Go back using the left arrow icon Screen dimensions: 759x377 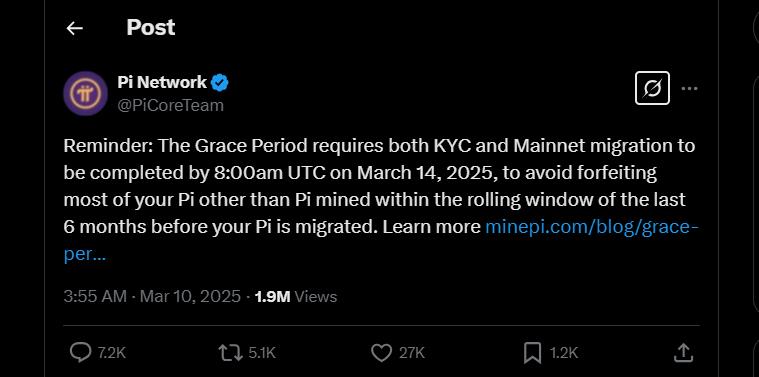75,29
